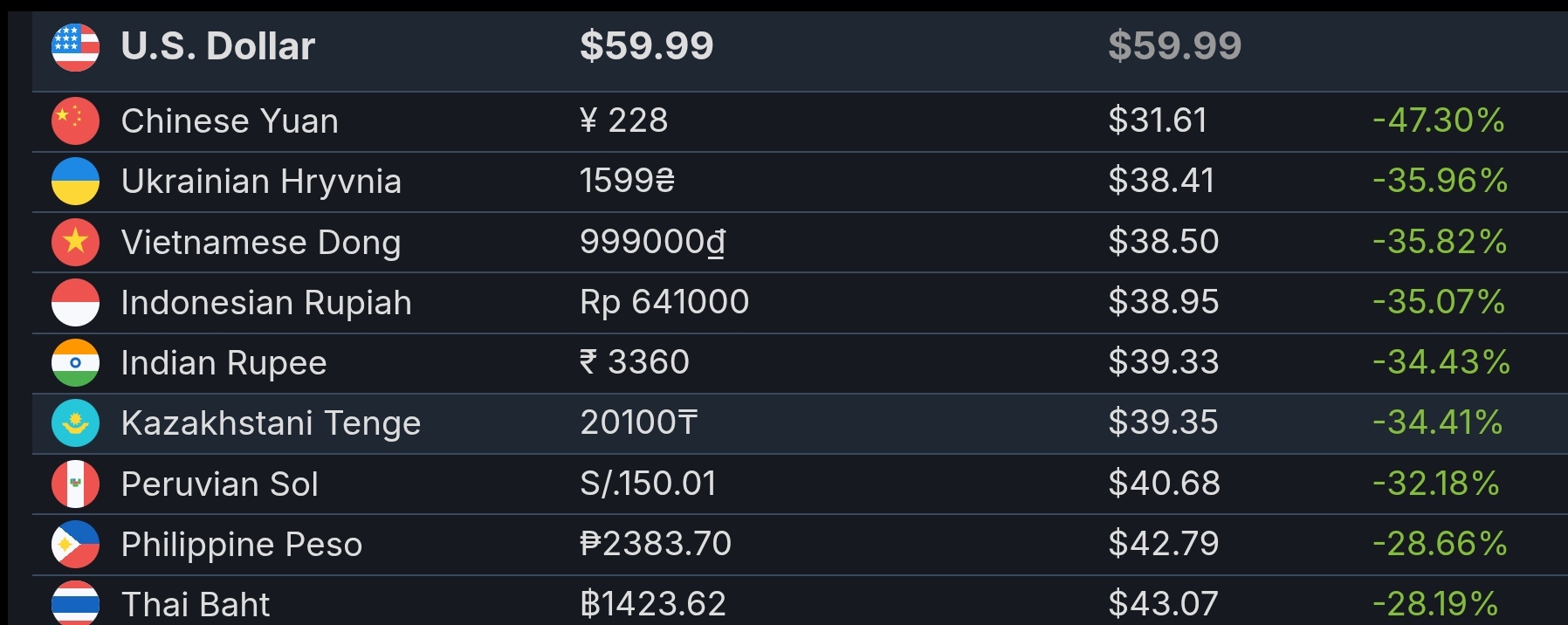Click the $39.33 converted Indian Rupee price
Viewport: 1568px width, 625px height.
(1164, 362)
